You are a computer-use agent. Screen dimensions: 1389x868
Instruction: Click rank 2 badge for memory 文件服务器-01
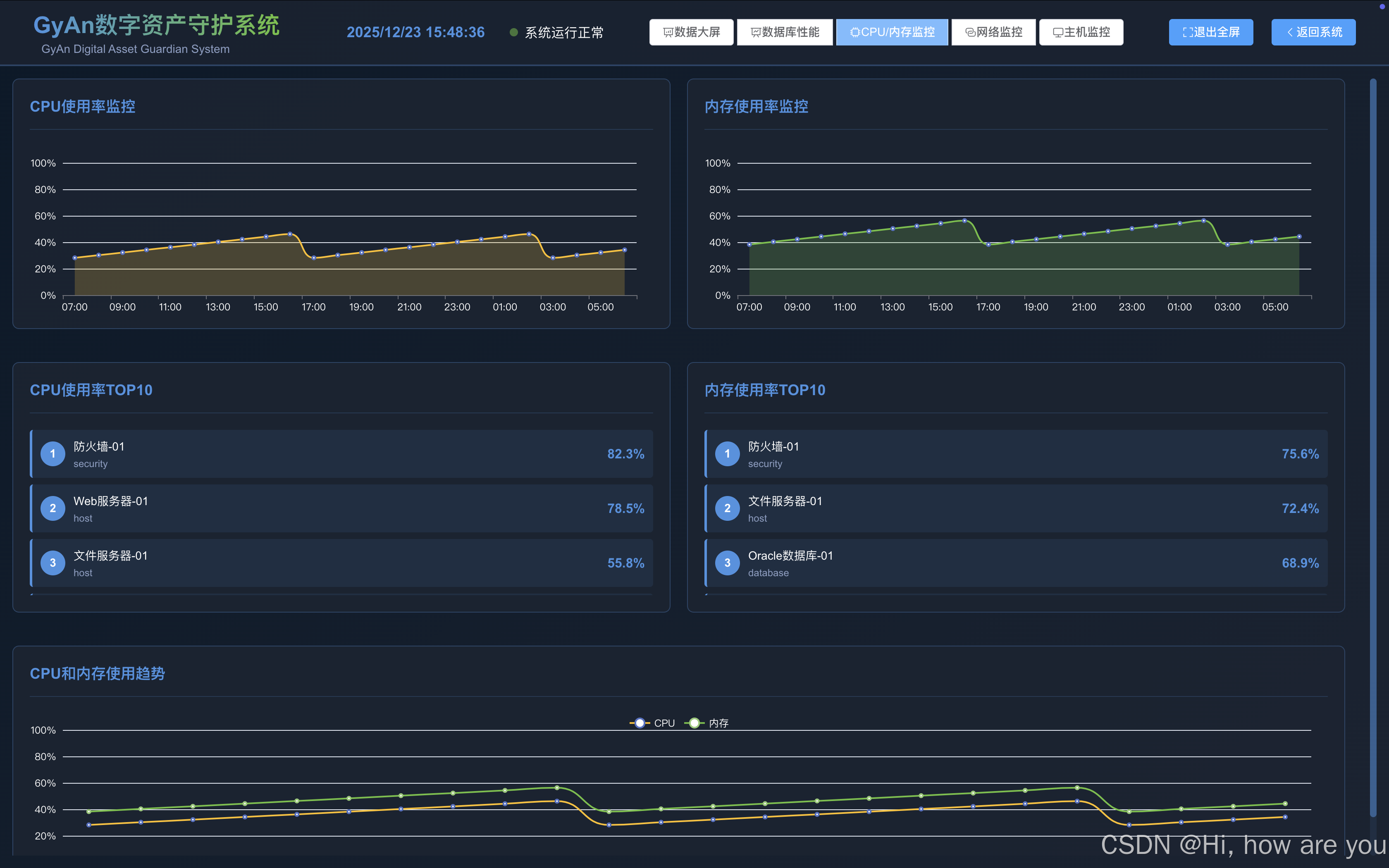(727, 508)
